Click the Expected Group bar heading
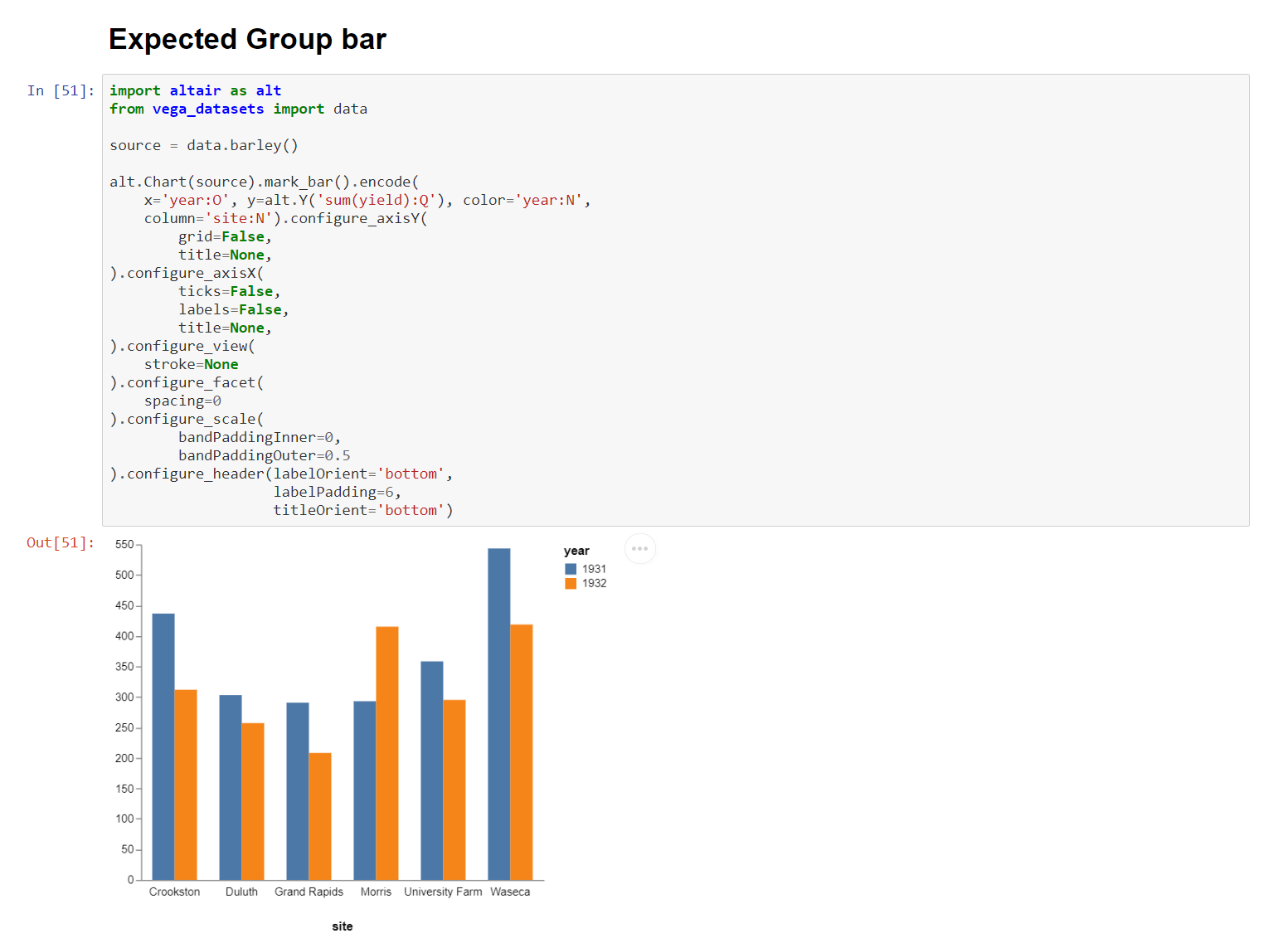The height and width of the screenshot is (938, 1288). (x=246, y=39)
